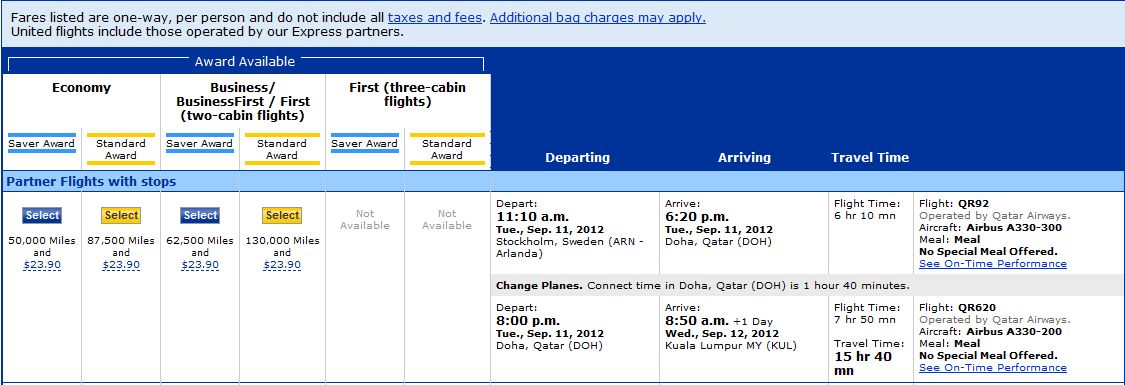This screenshot has height=385, width=1125.
Task: Click the Partner Flights with stops heading
Action: coord(91,182)
